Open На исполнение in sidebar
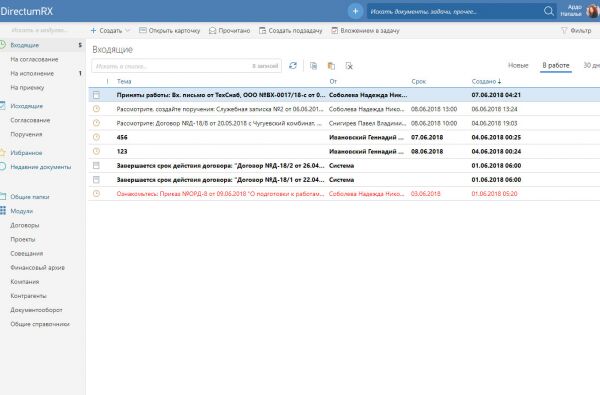The width and height of the screenshot is (600, 395). pos(32,73)
